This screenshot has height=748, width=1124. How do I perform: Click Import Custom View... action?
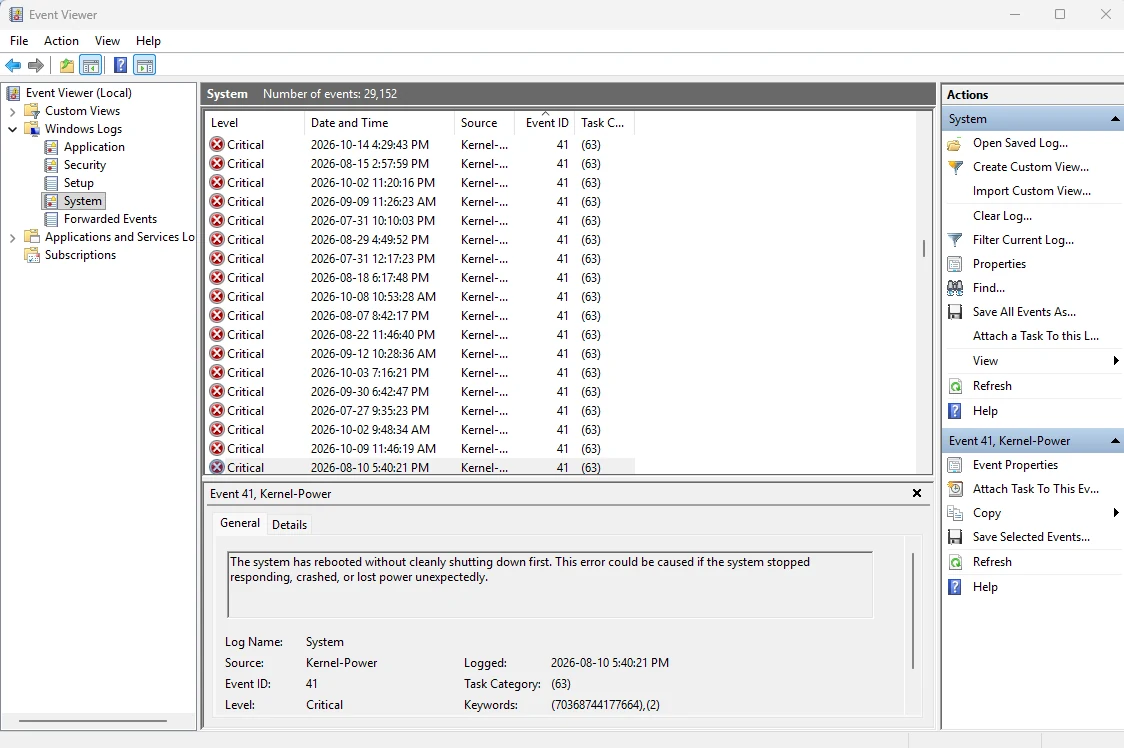tap(1032, 191)
